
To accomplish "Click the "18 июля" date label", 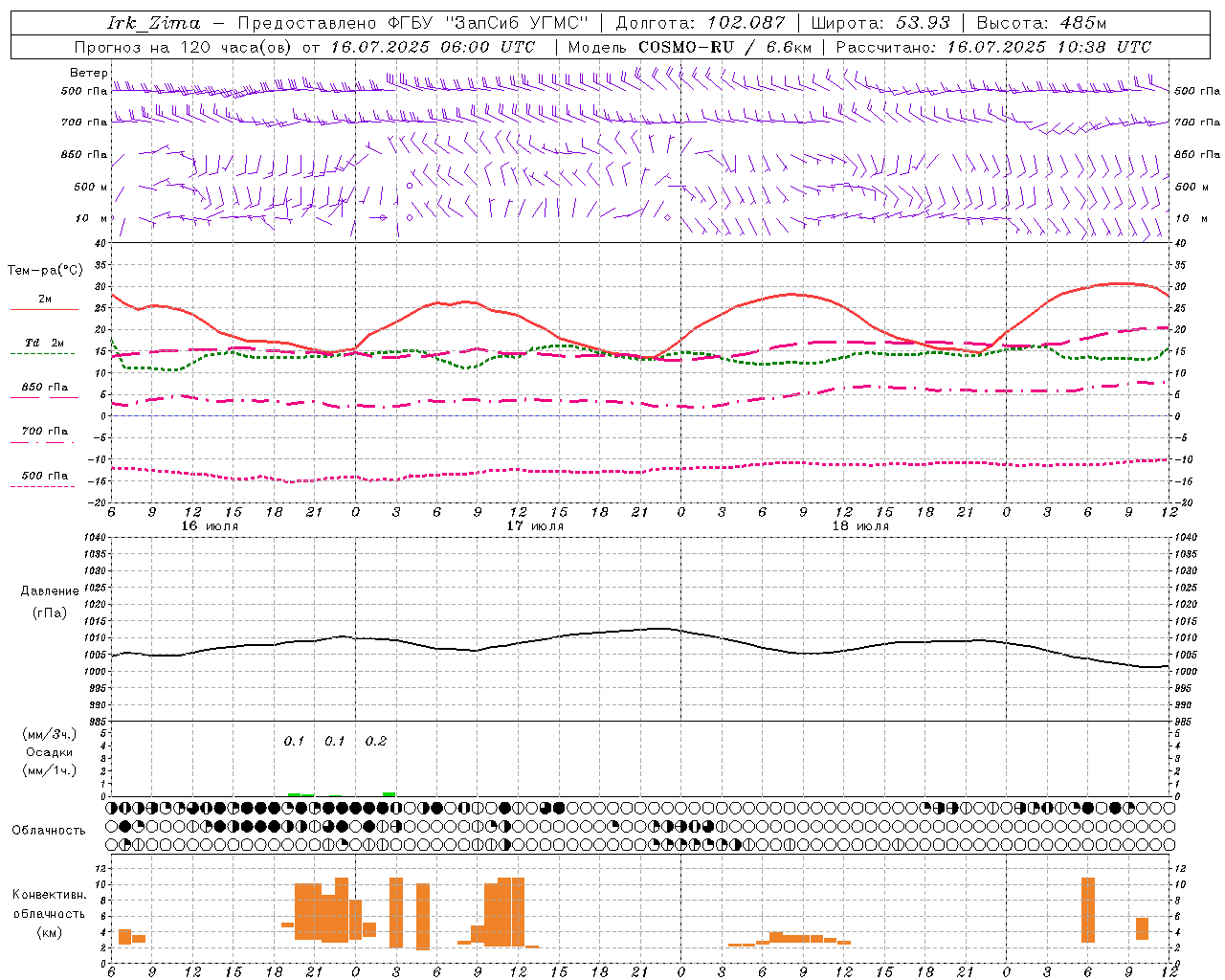I will [x=860, y=526].
